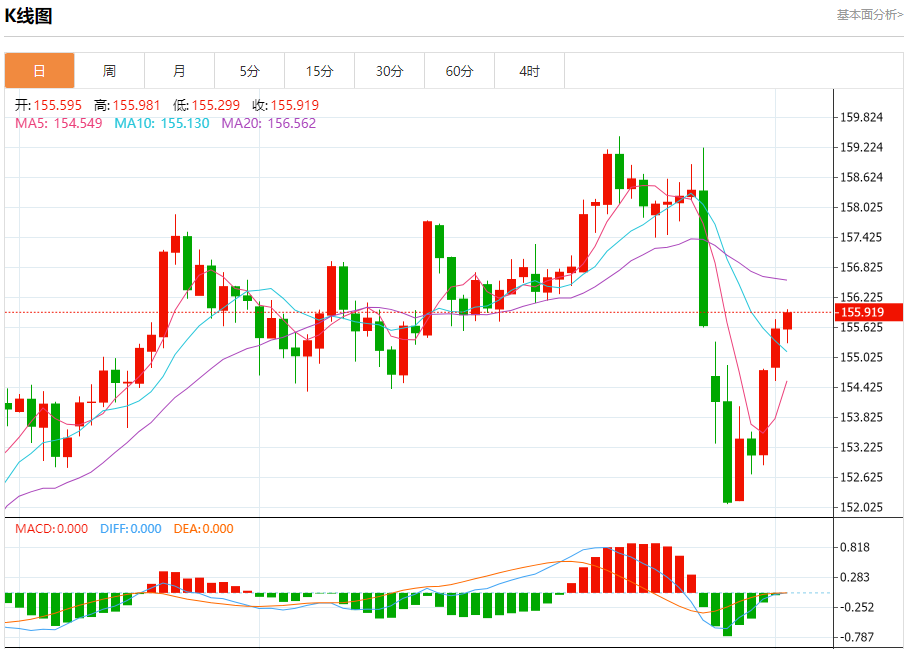Choose the 15分 interval tab
Viewport: 912px width, 649px height.
pos(319,71)
